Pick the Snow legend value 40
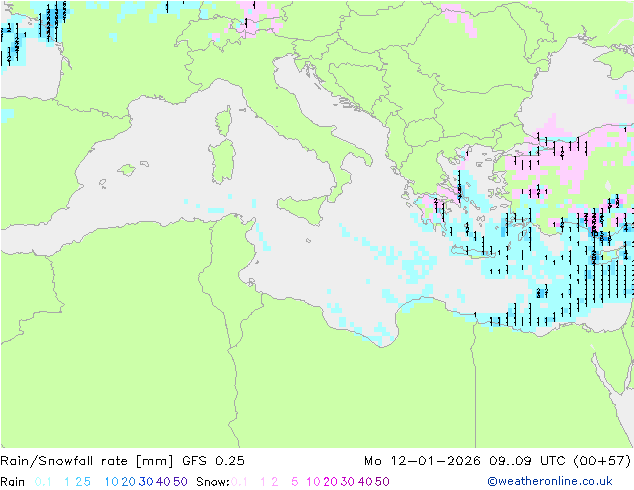634x490 pixels. point(365,482)
